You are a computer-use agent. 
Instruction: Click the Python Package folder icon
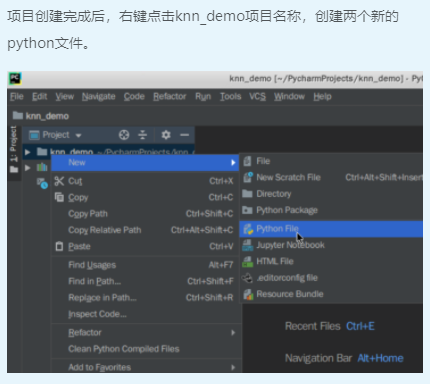point(247,210)
